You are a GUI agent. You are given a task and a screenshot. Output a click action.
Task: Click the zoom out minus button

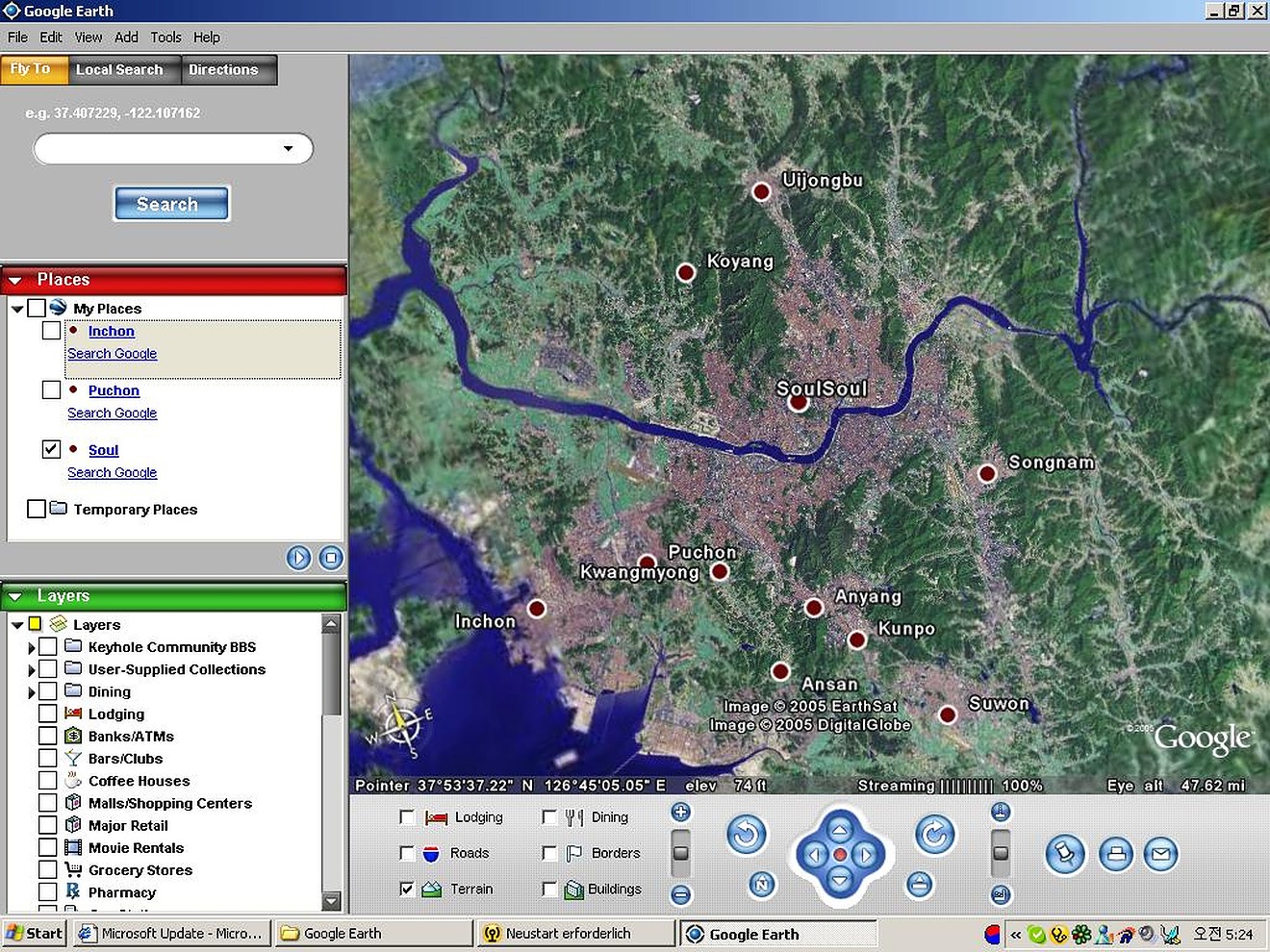click(680, 894)
